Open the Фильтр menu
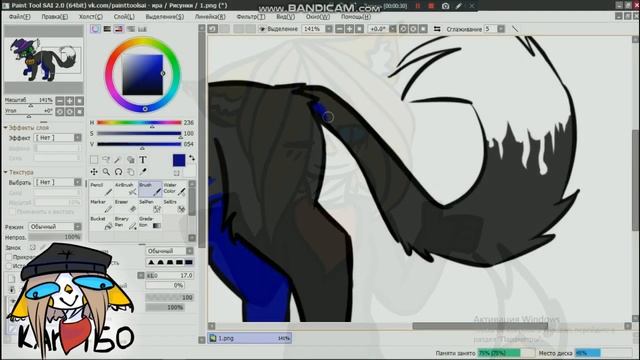Image resolution: width=640 pixels, height=360 pixels. tap(251, 17)
